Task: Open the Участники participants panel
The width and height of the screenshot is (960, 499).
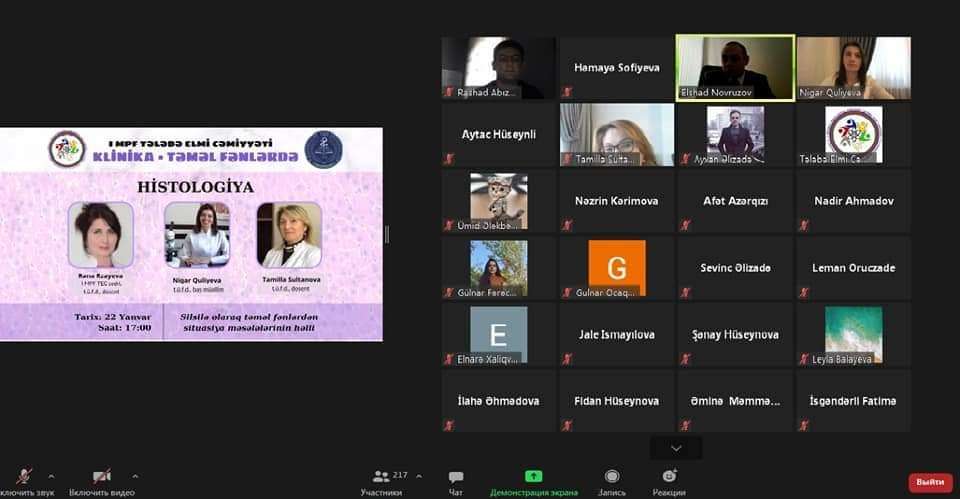Action: click(x=381, y=481)
